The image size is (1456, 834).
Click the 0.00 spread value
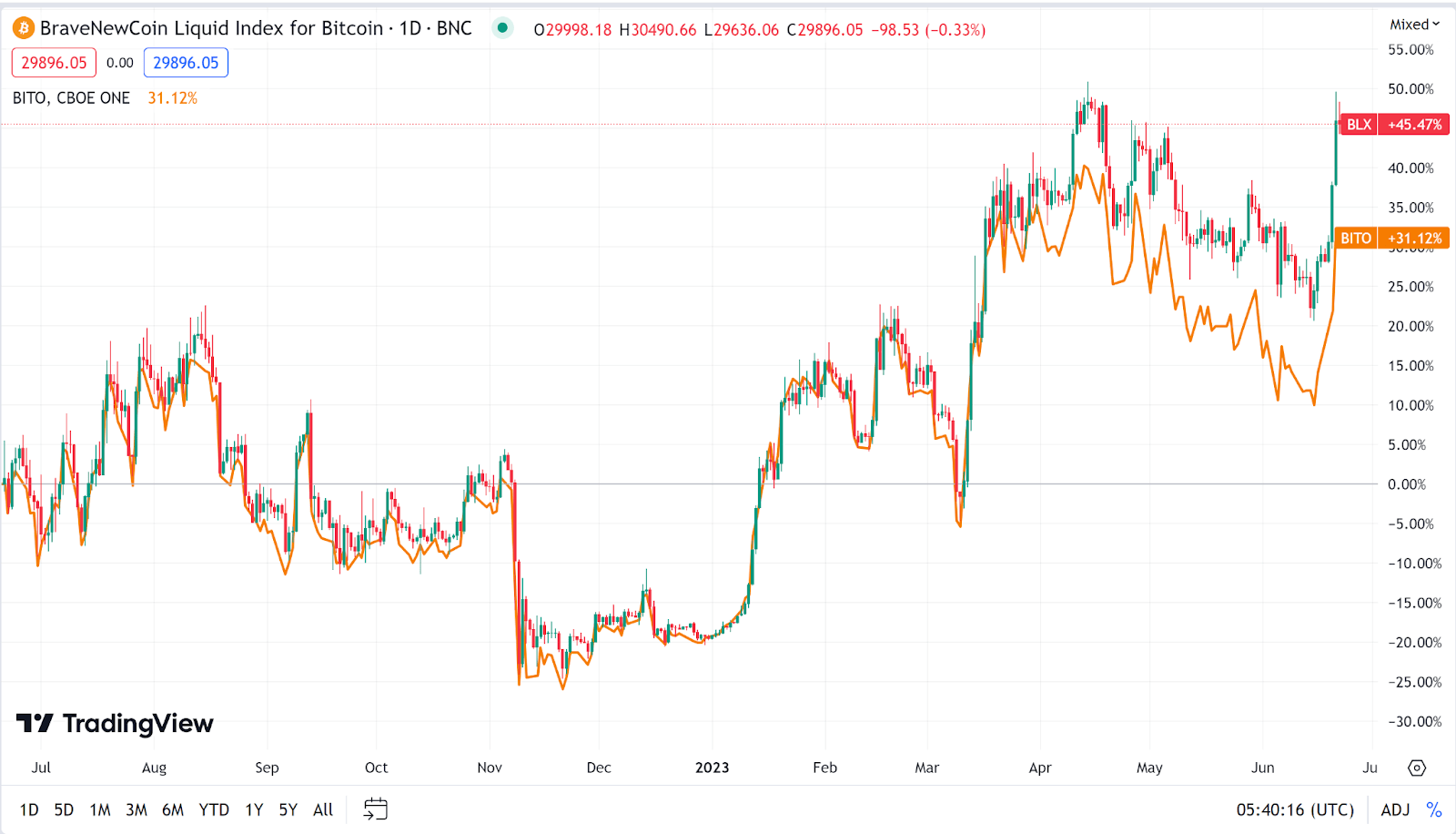120,63
